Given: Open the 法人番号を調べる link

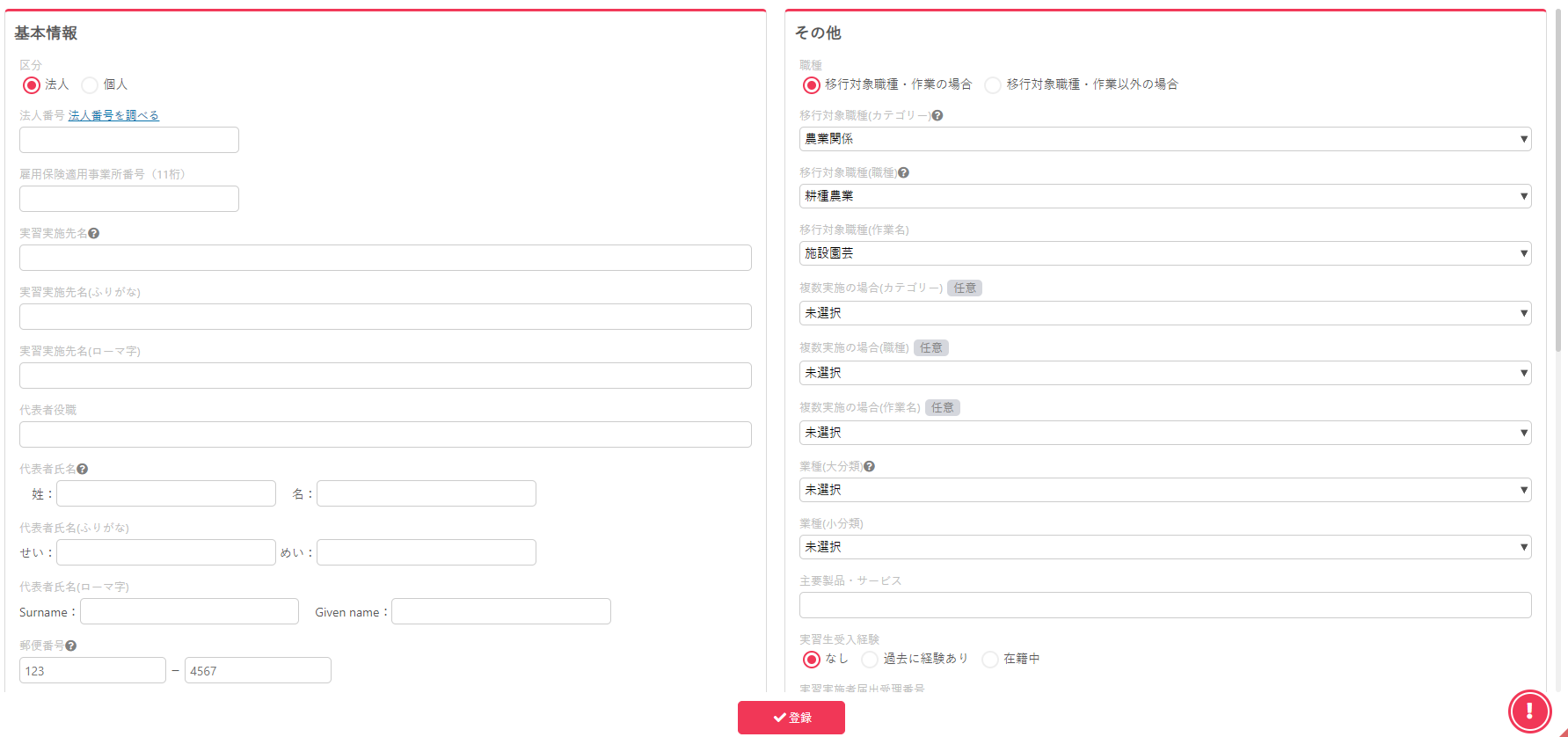Looking at the screenshot, I should pos(113,116).
